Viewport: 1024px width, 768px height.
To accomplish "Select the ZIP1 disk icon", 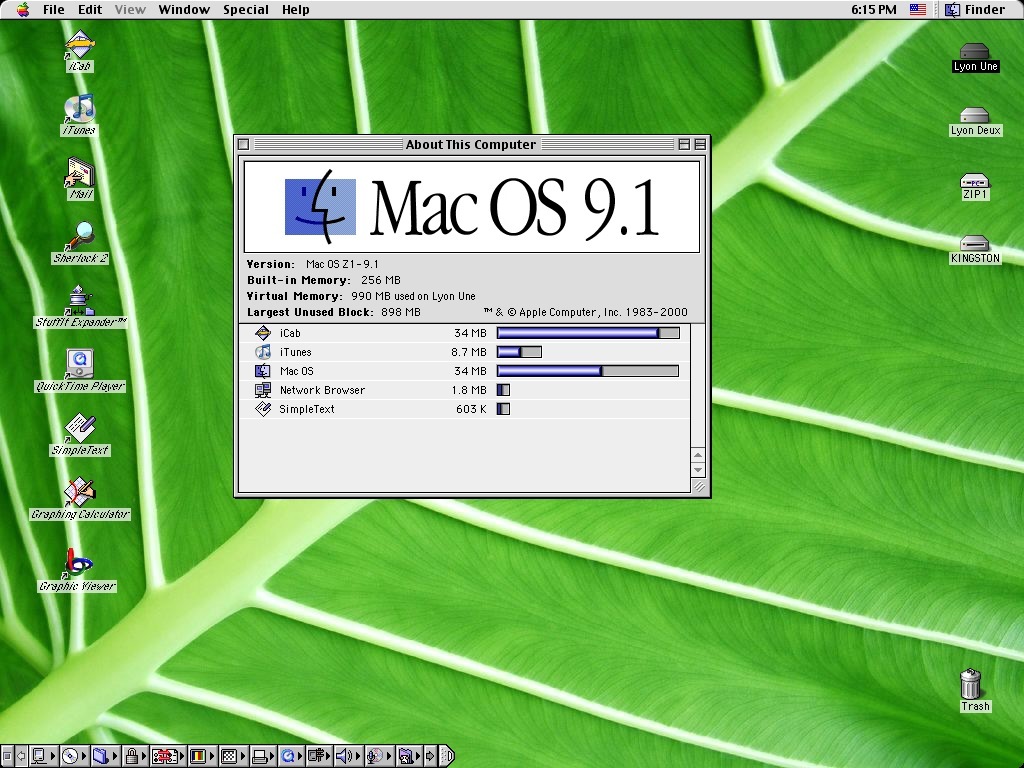I will (x=974, y=181).
